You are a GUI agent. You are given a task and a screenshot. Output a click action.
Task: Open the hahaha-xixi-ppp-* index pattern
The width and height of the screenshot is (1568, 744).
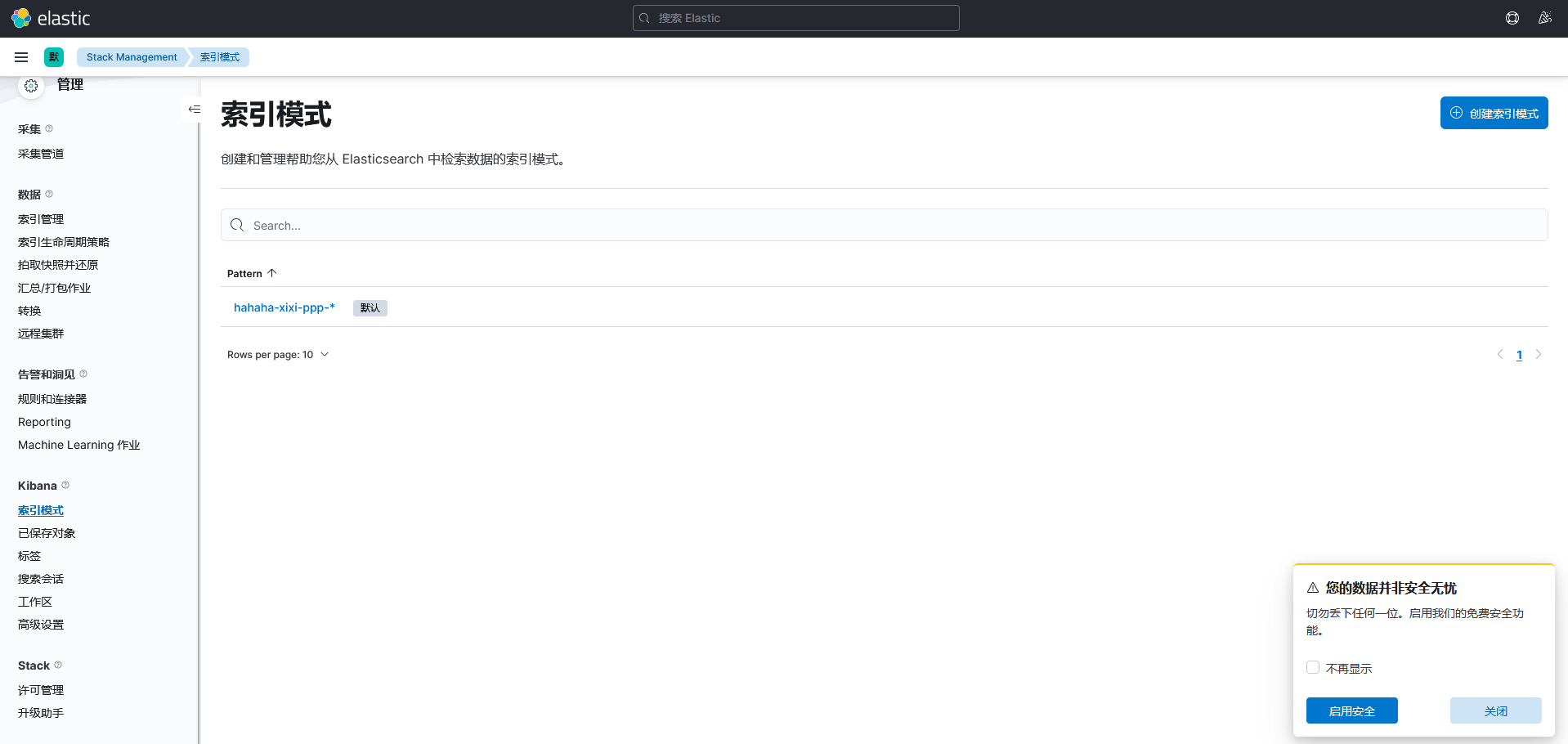point(284,307)
